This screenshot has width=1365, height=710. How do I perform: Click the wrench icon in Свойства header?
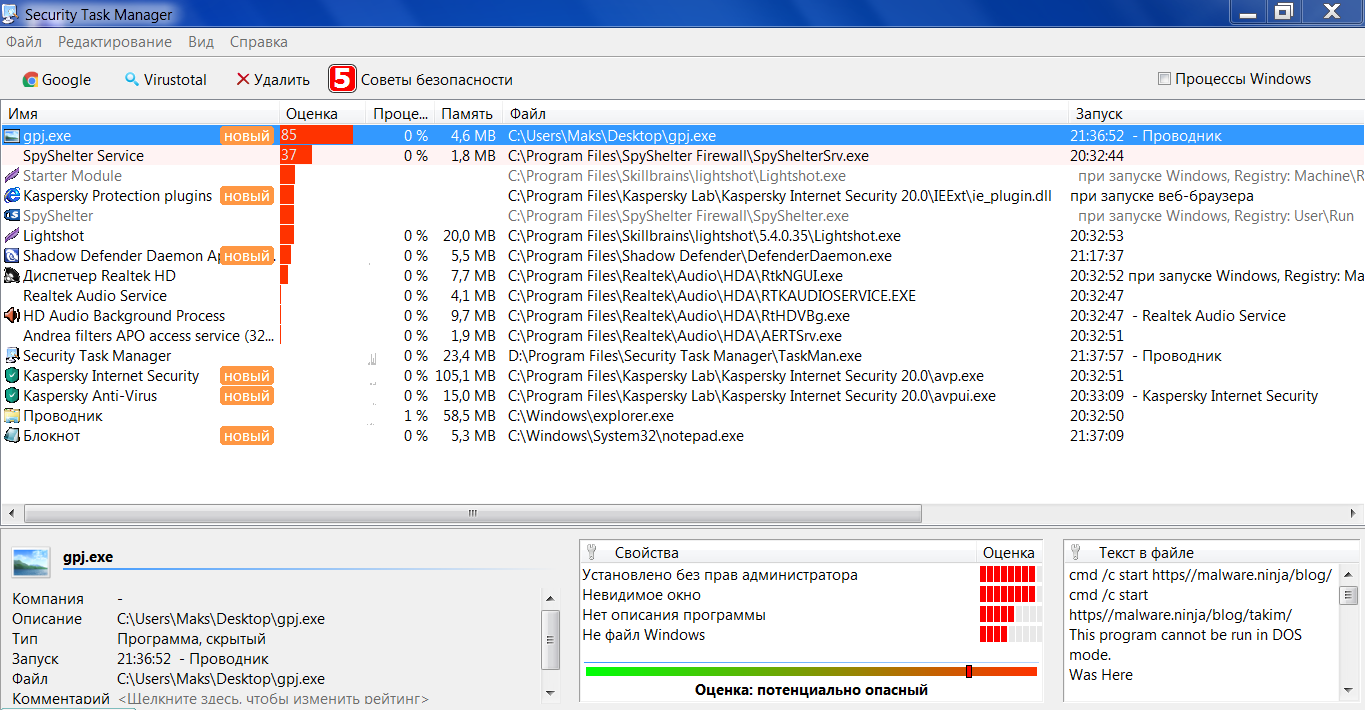click(x=591, y=552)
